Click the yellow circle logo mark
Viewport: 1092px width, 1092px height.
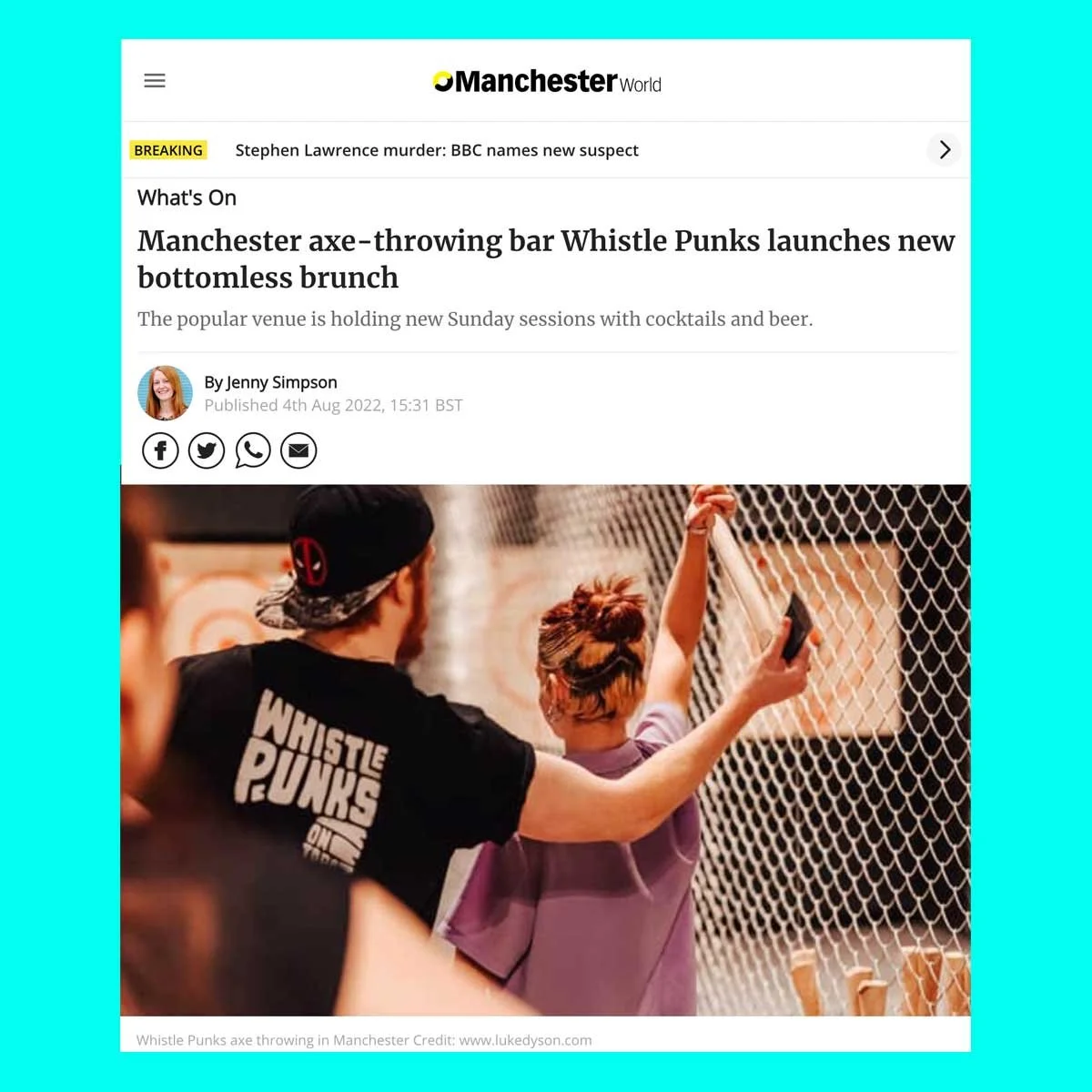(x=443, y=82)
